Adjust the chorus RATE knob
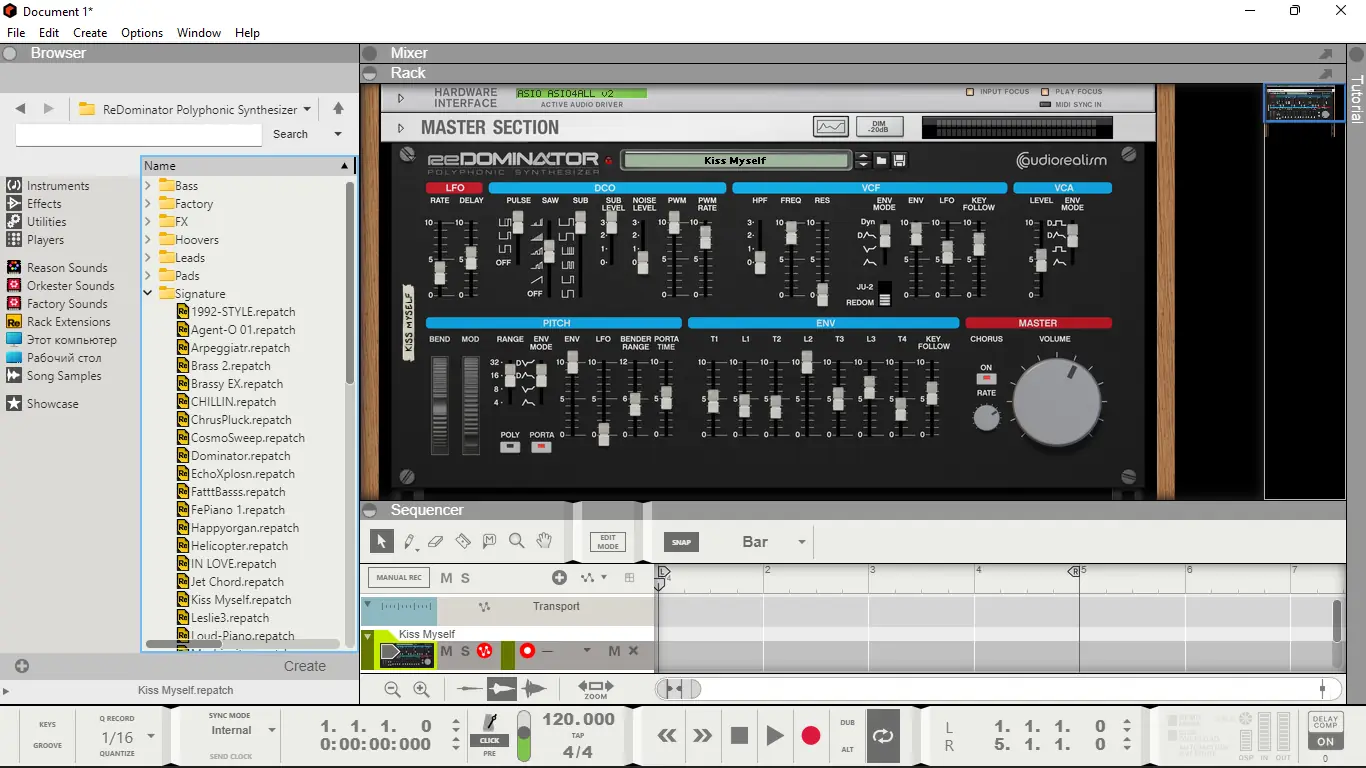This screenshot has width=1366, height=768. click(987, 417)
